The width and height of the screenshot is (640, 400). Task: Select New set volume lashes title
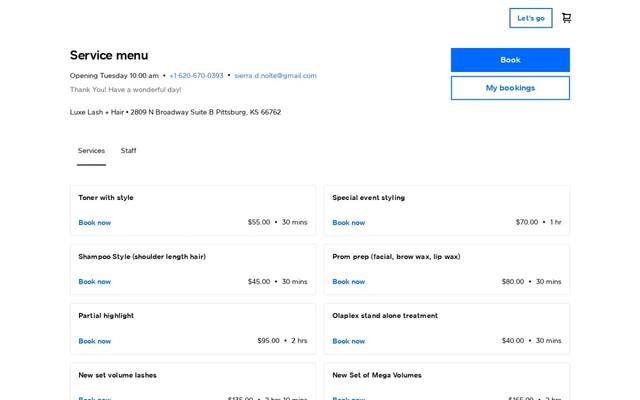pyautogui.click(x=118, y=375)
